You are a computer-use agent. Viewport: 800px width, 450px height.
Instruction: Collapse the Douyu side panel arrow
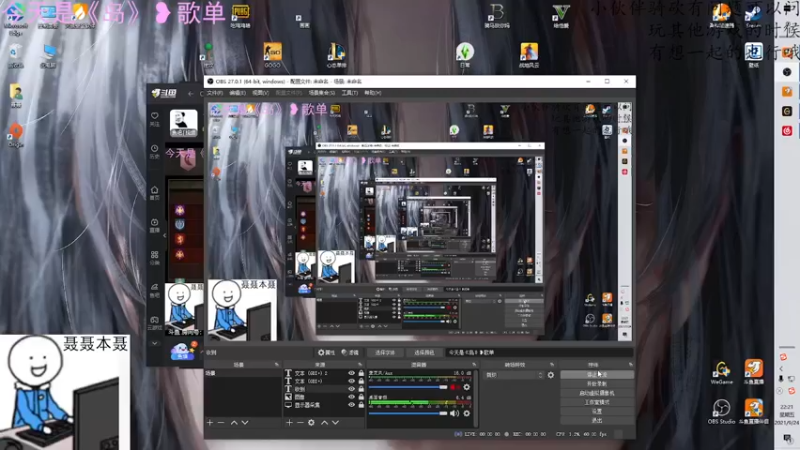point(164,235)
